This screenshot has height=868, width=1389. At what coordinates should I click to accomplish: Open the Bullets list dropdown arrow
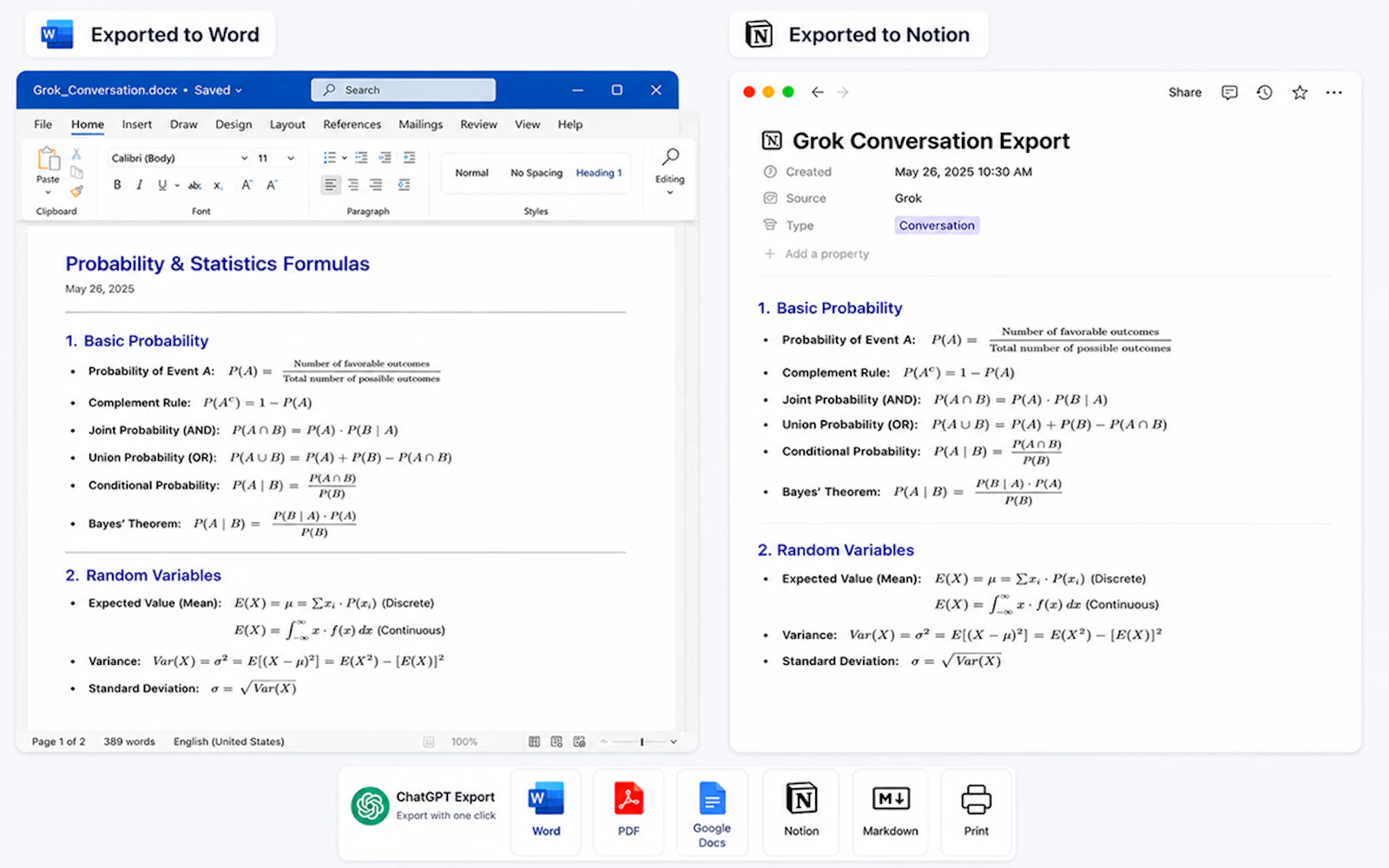(344, 158)
